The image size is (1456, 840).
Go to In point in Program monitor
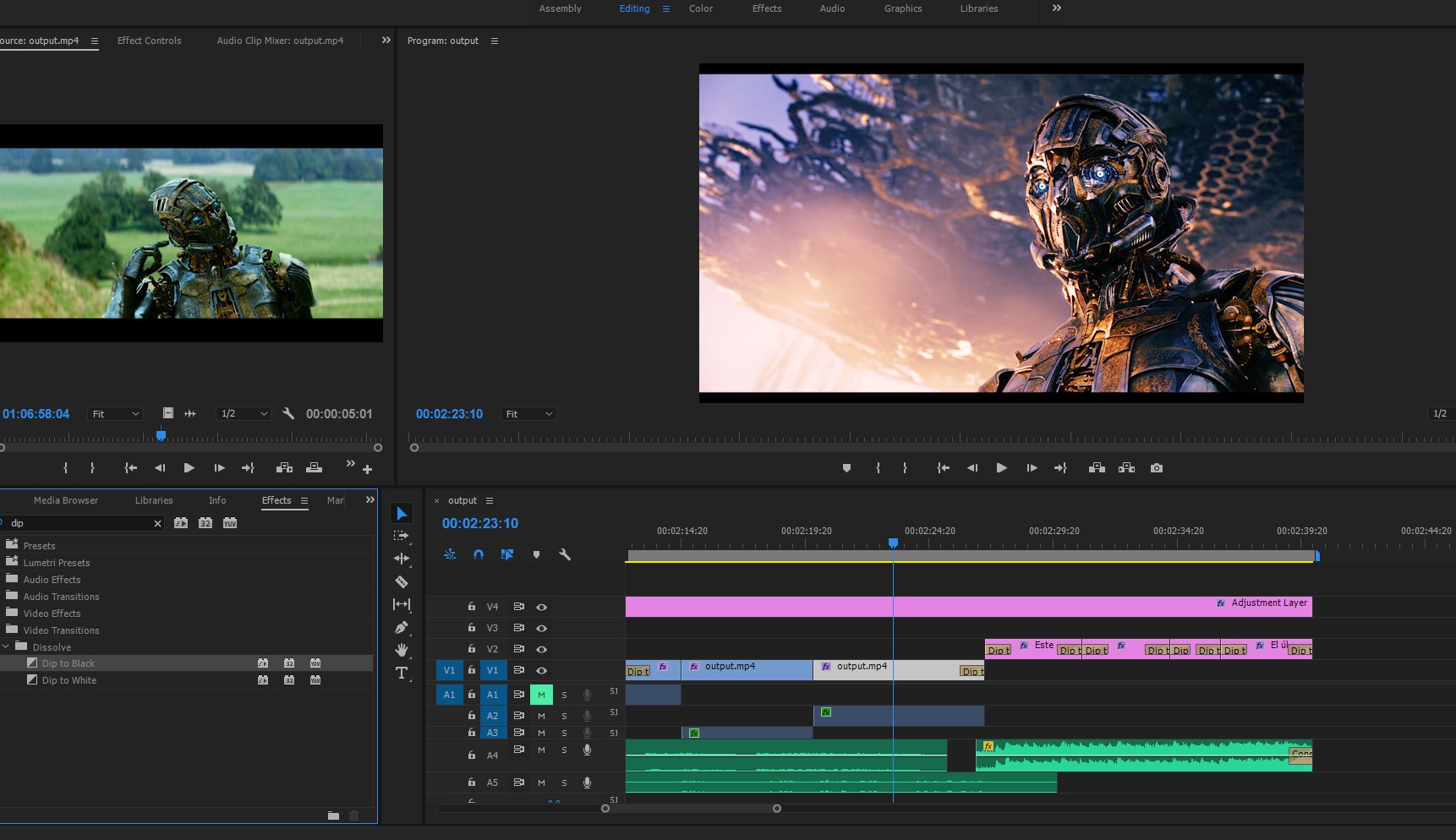coord(944,468)
